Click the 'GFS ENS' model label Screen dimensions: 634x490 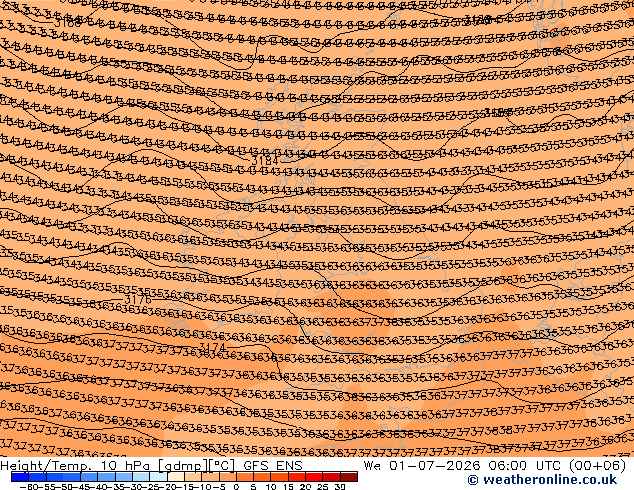(273, 465)
